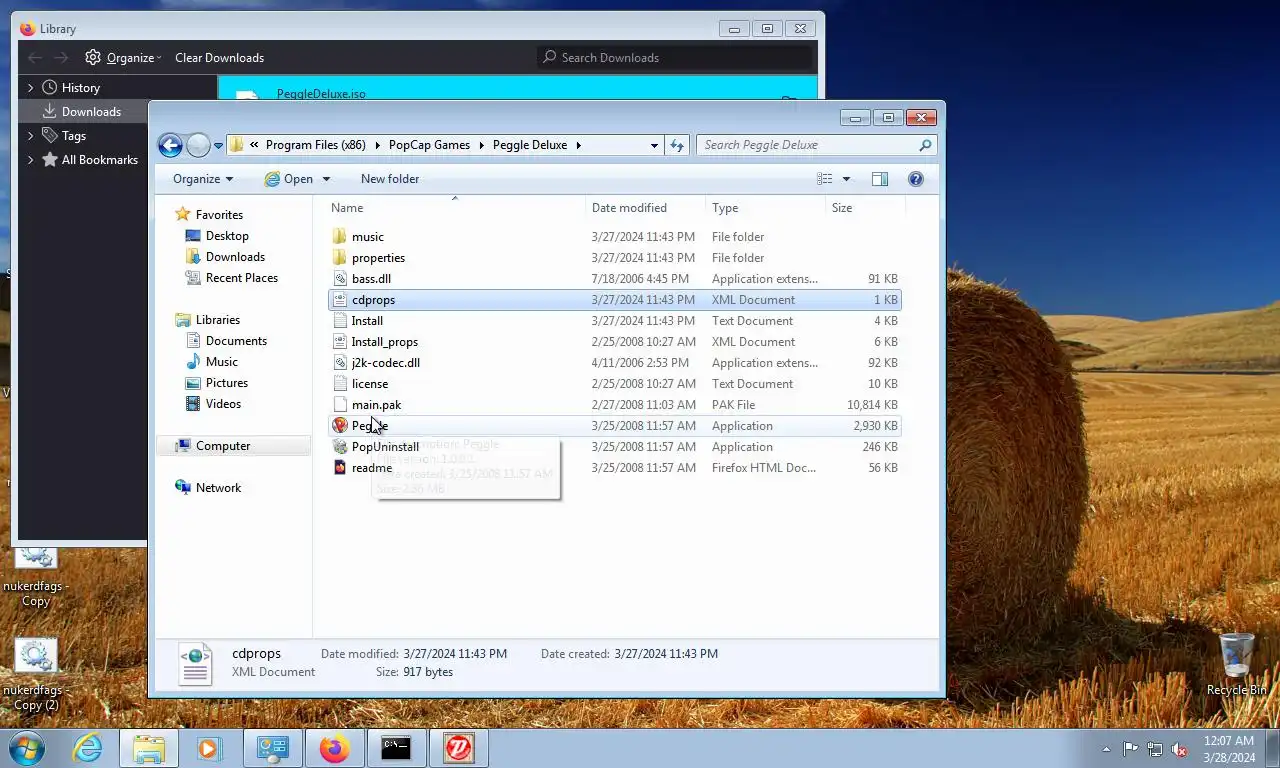This screenshot has height=768, width=1280.
Task: Select the PopUninstall application icon
Action: [x=340, y=447]
